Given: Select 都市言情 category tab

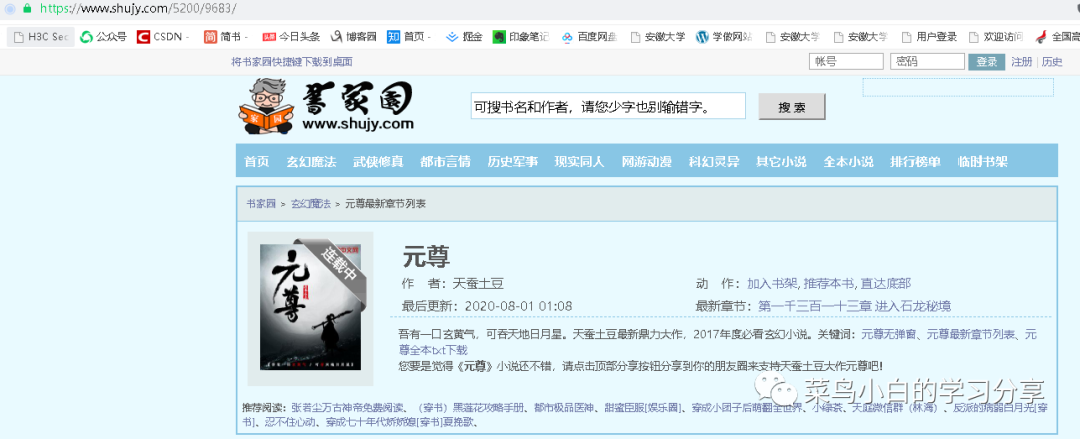Looking at the screenshot, I should pos(446,162).
